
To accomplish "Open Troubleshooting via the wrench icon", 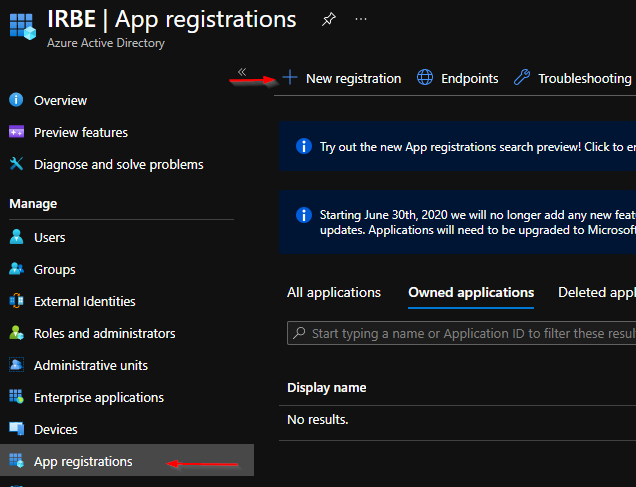I will pos(522,77).
